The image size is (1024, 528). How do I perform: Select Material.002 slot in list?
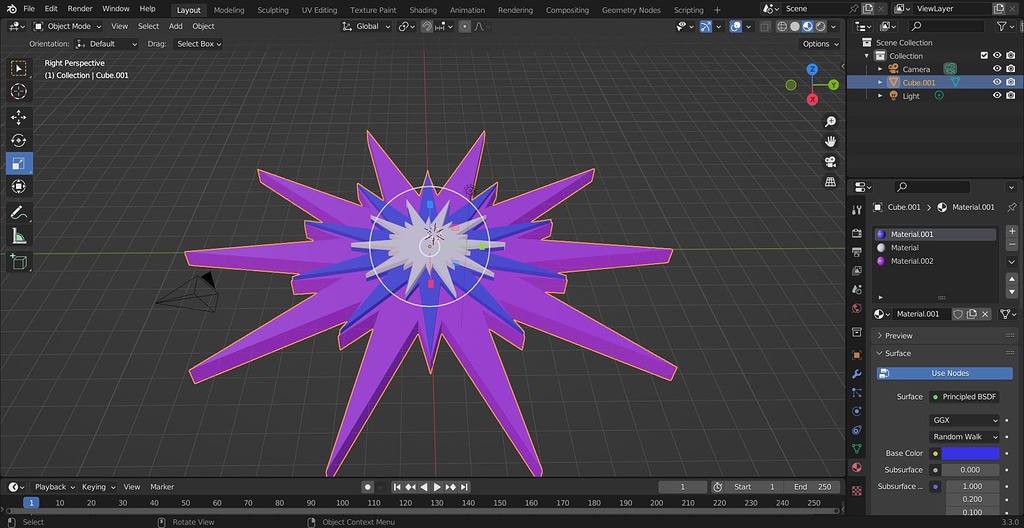click(x=935, y=261)
